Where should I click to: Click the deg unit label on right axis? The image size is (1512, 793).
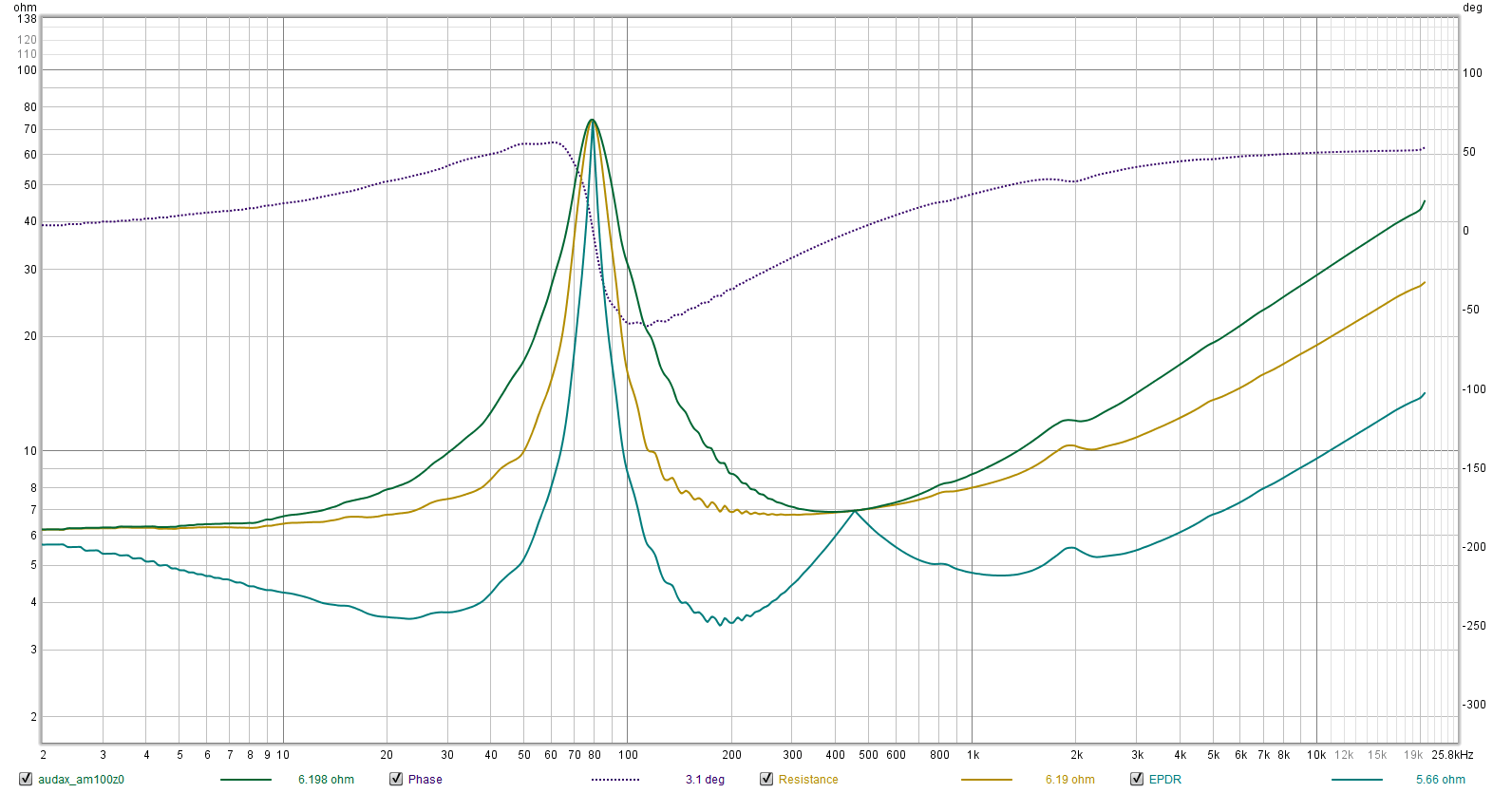pyautogui.click(x=1472, y=8)
